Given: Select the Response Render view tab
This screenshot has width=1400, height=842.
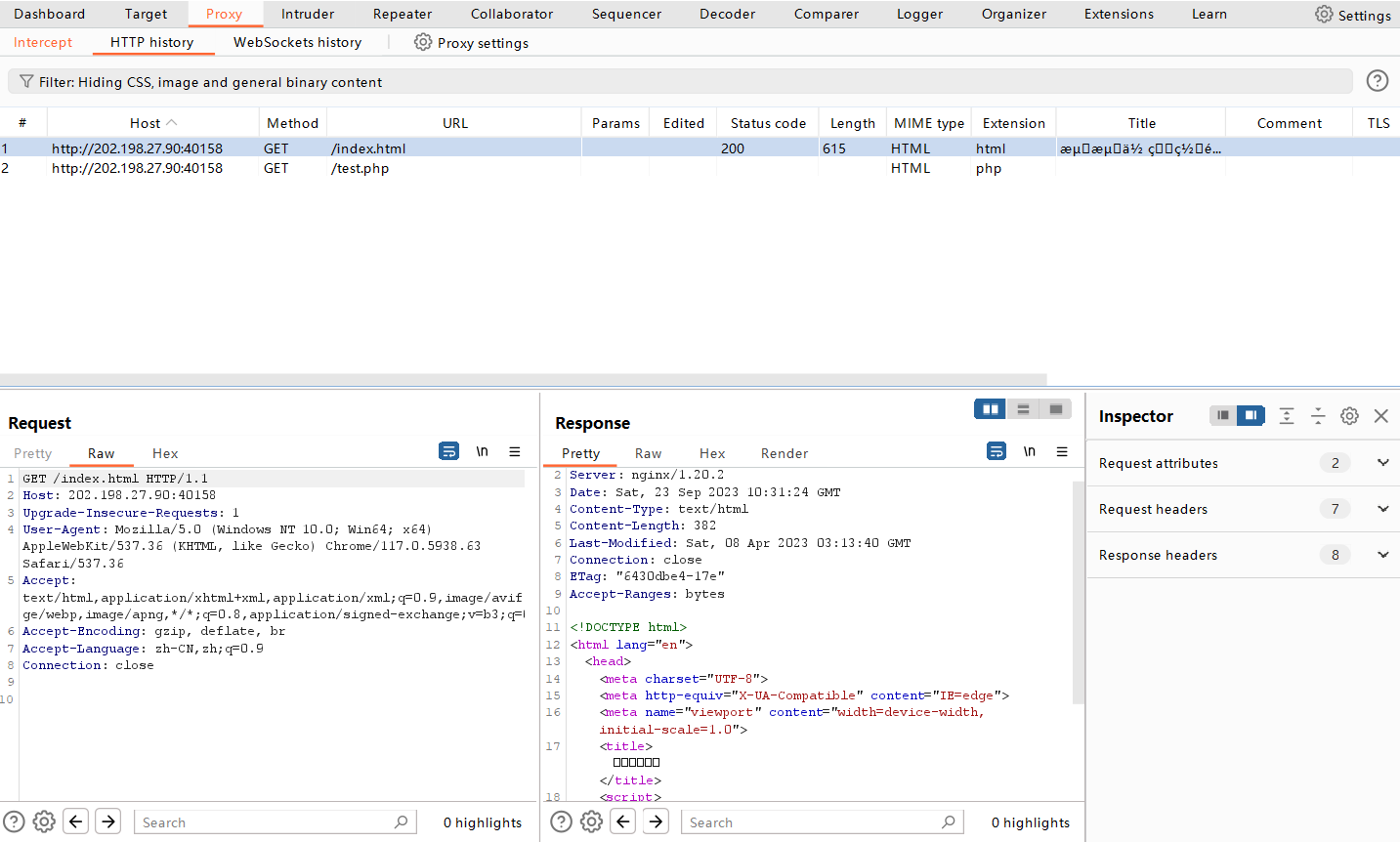Looking at the screenshot, I should click(785, 453).
